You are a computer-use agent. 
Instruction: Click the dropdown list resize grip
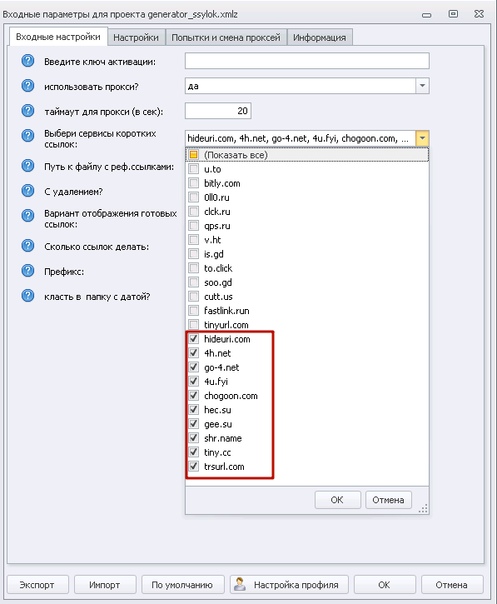tap(423, 508)
